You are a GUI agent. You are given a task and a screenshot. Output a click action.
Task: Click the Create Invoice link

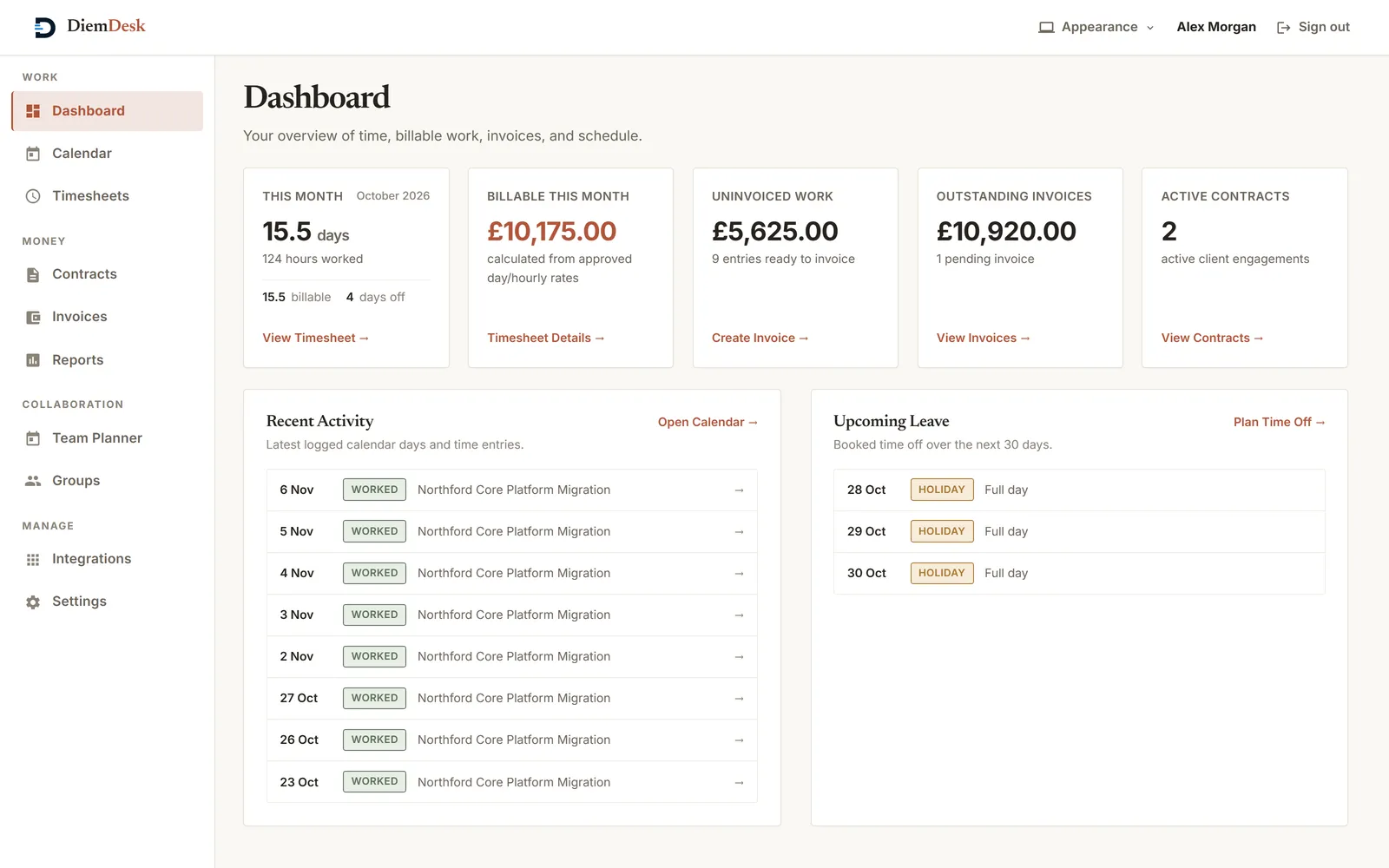[x=760, y=338]
